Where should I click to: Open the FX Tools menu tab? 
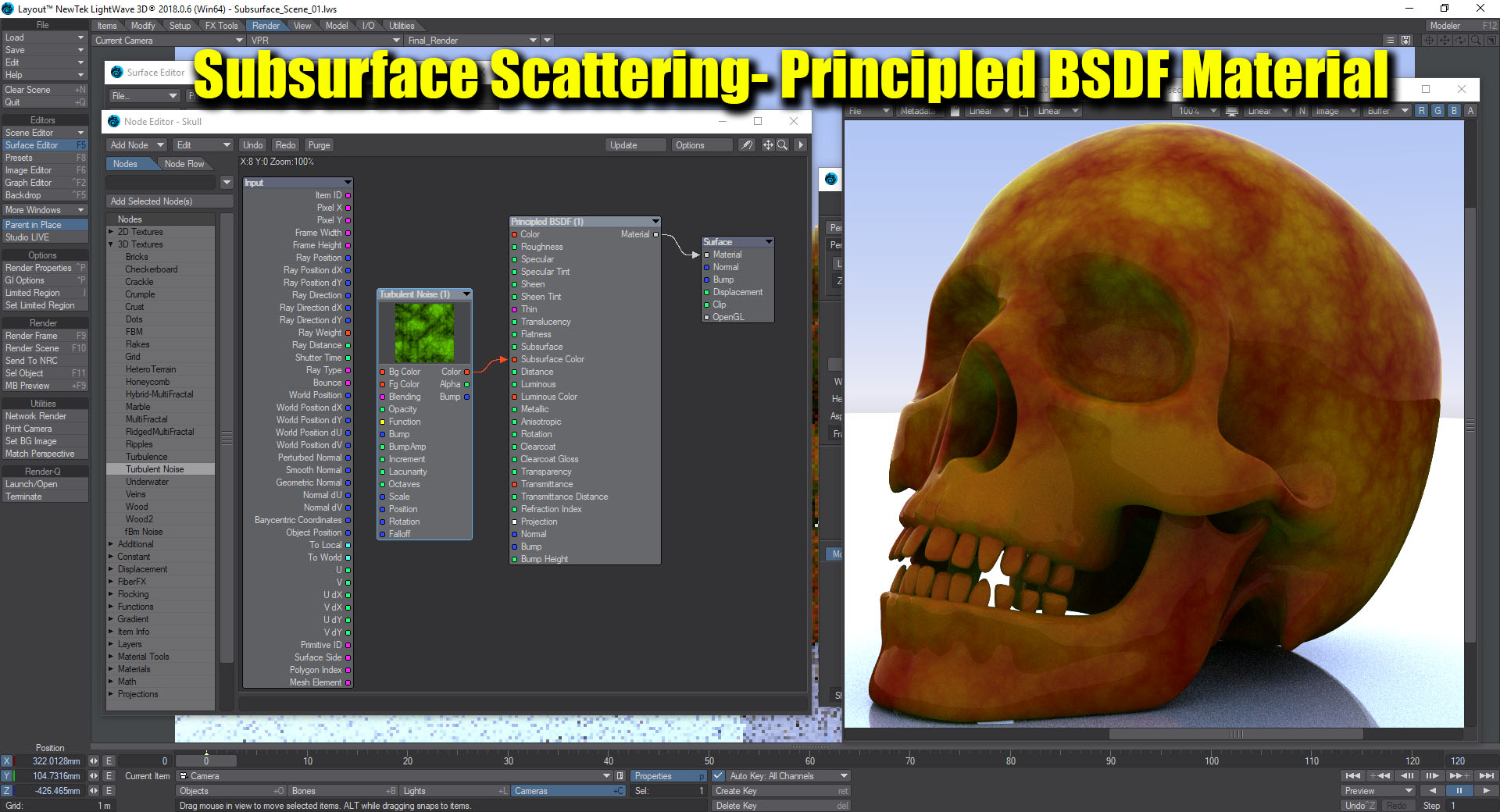tap(221, 26)
